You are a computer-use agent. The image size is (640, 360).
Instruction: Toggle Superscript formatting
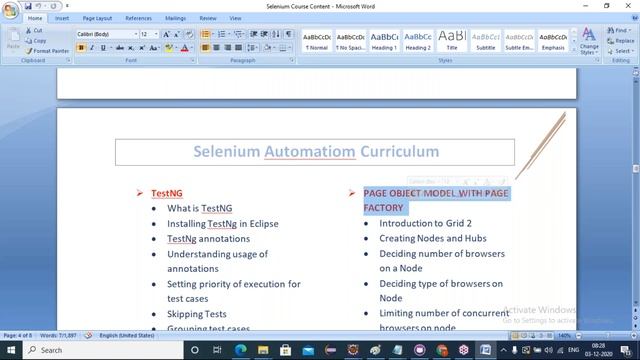pos(142,48)
